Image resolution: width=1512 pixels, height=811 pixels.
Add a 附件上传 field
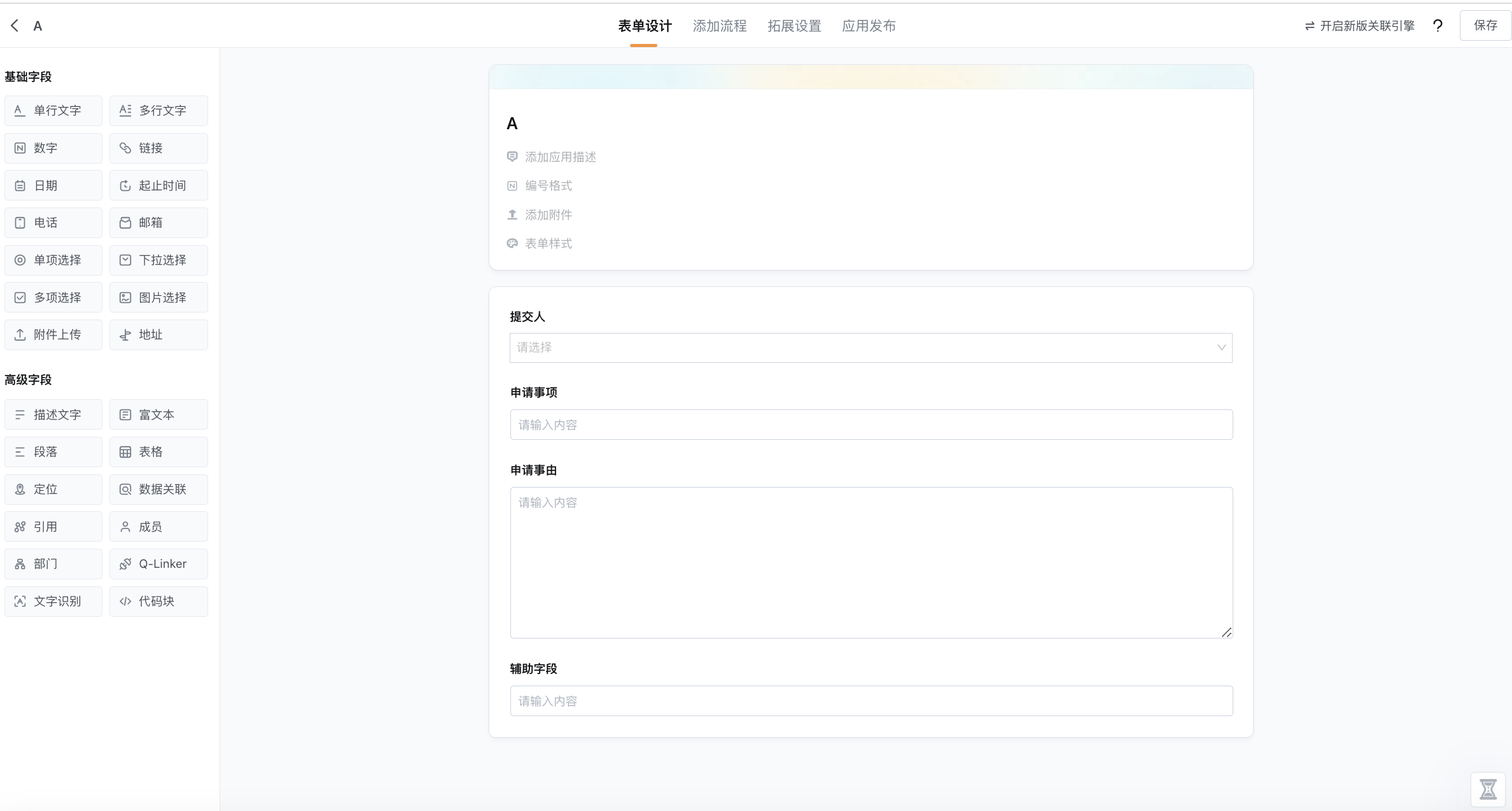(x=53, y=335)
